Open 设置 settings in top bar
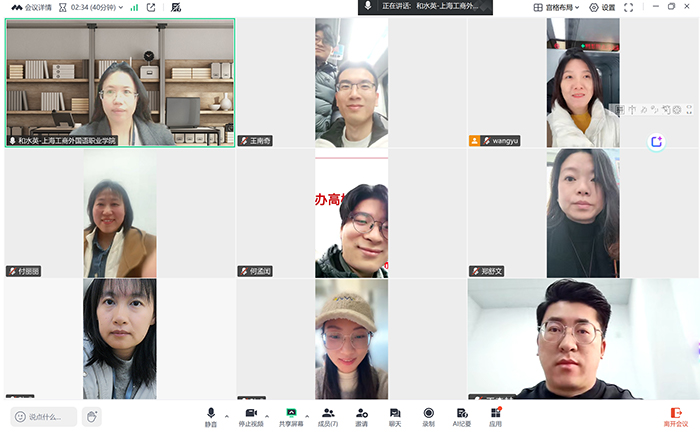The image size is (700, 436). pyautogui.click(x=602, y=7)
